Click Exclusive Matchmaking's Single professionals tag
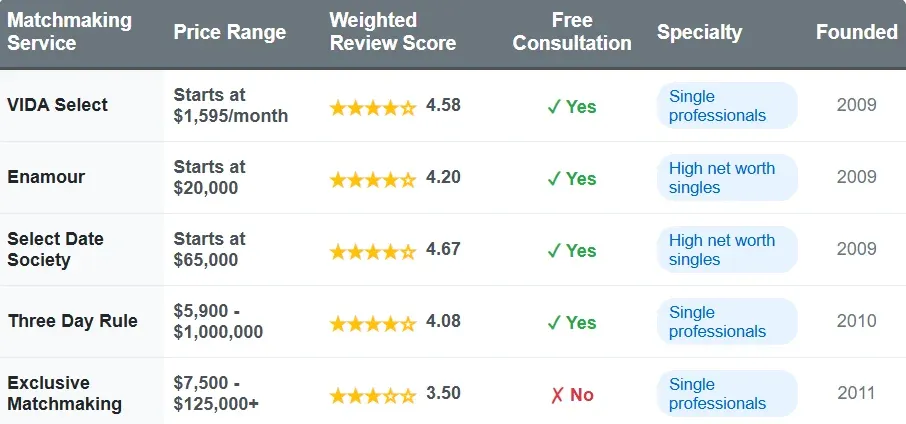The width and height of the screenshot is (906, 424). (727, 394)
